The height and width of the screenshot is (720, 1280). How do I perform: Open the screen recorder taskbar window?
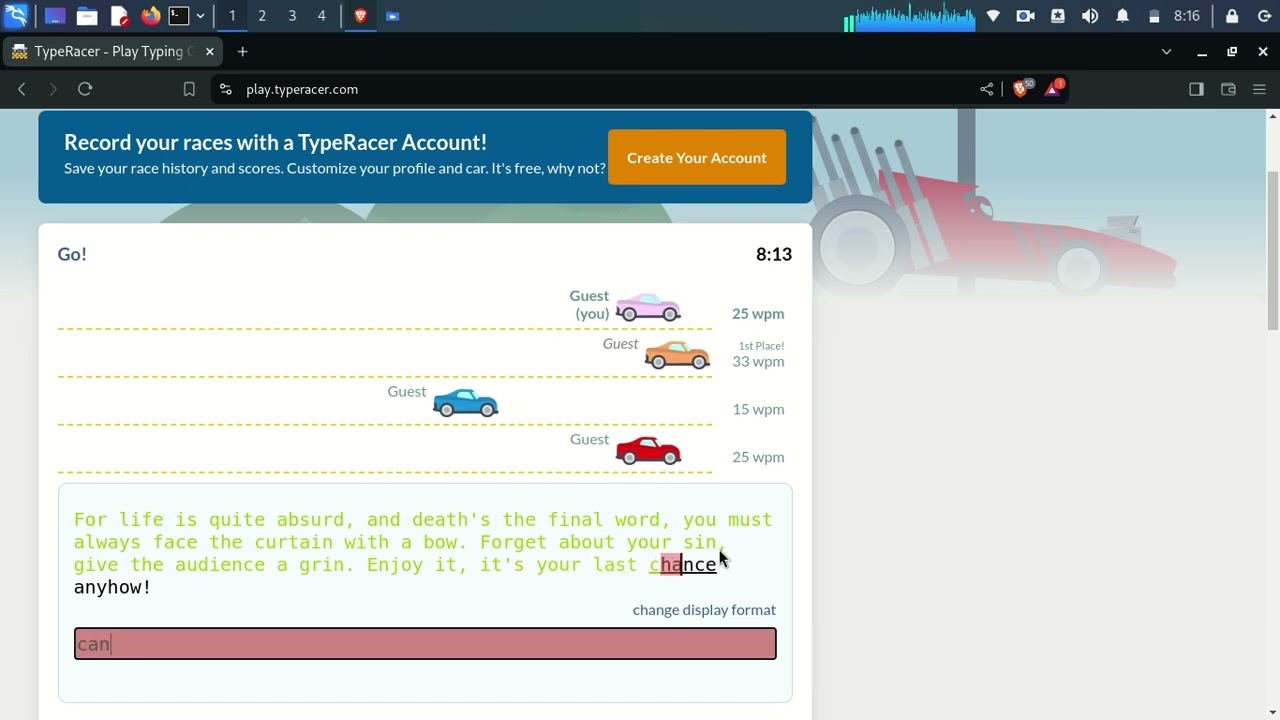pyautogui.click(x=393, y=16)
